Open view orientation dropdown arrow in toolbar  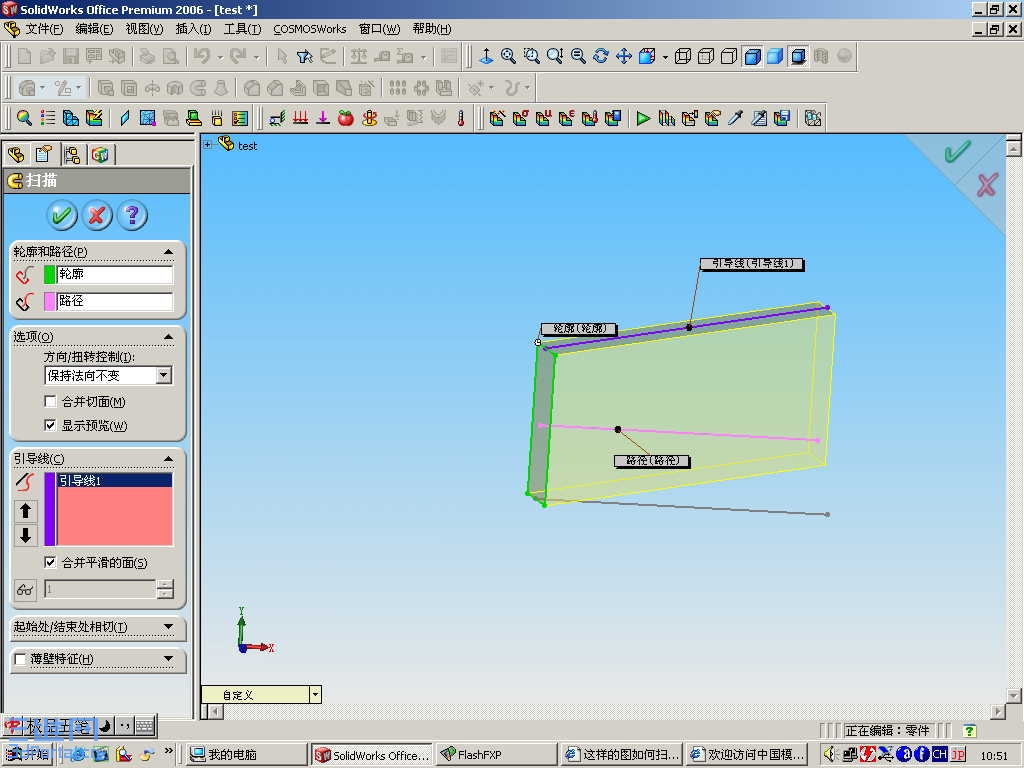(x=665, y=57)
